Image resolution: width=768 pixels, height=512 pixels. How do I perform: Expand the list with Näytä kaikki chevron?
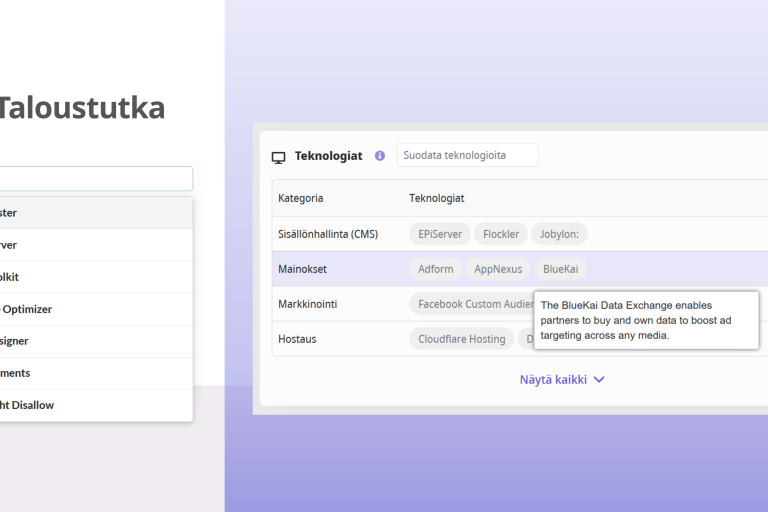[599, 380]
